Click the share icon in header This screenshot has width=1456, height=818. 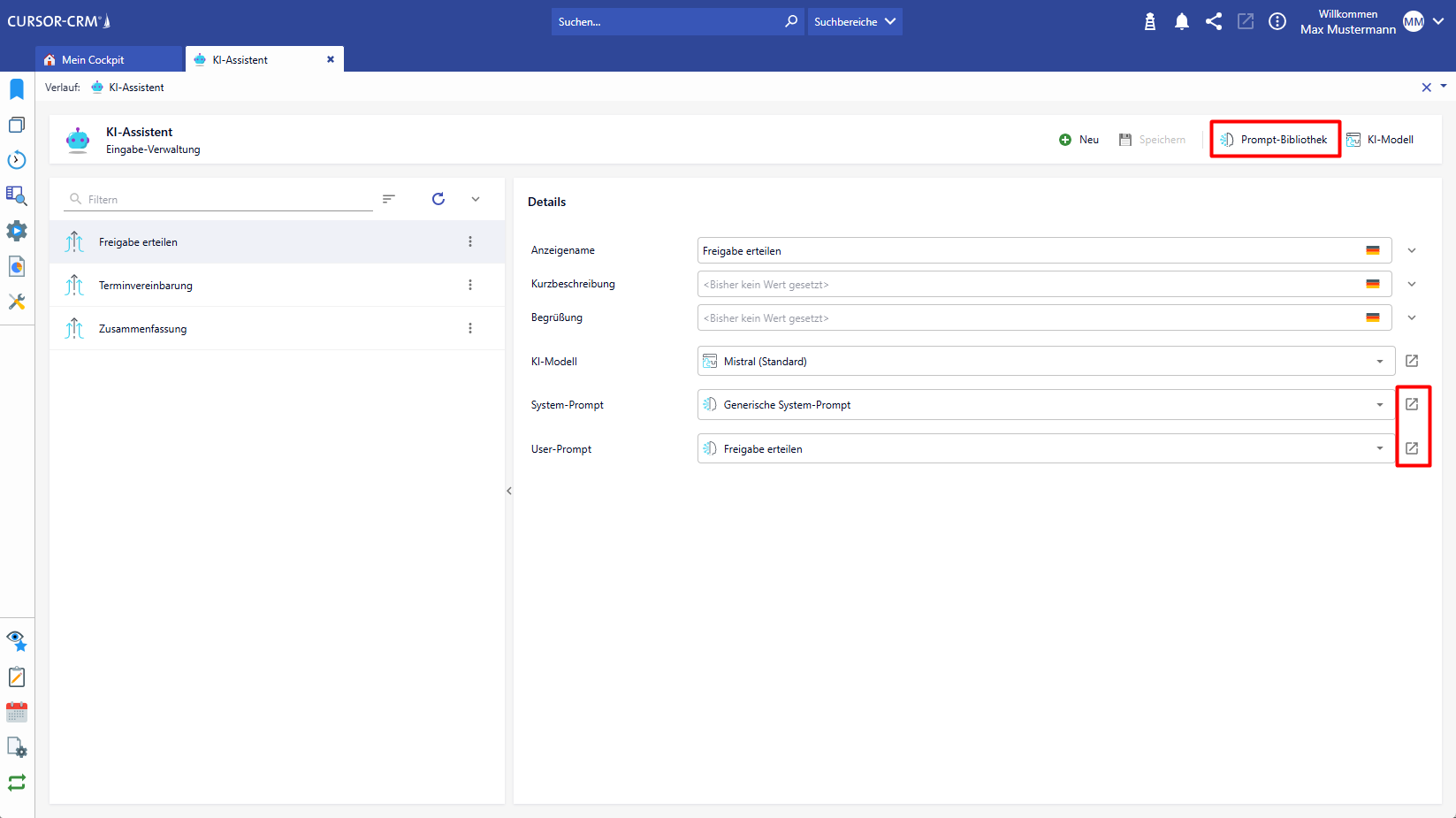(1214, 22)
